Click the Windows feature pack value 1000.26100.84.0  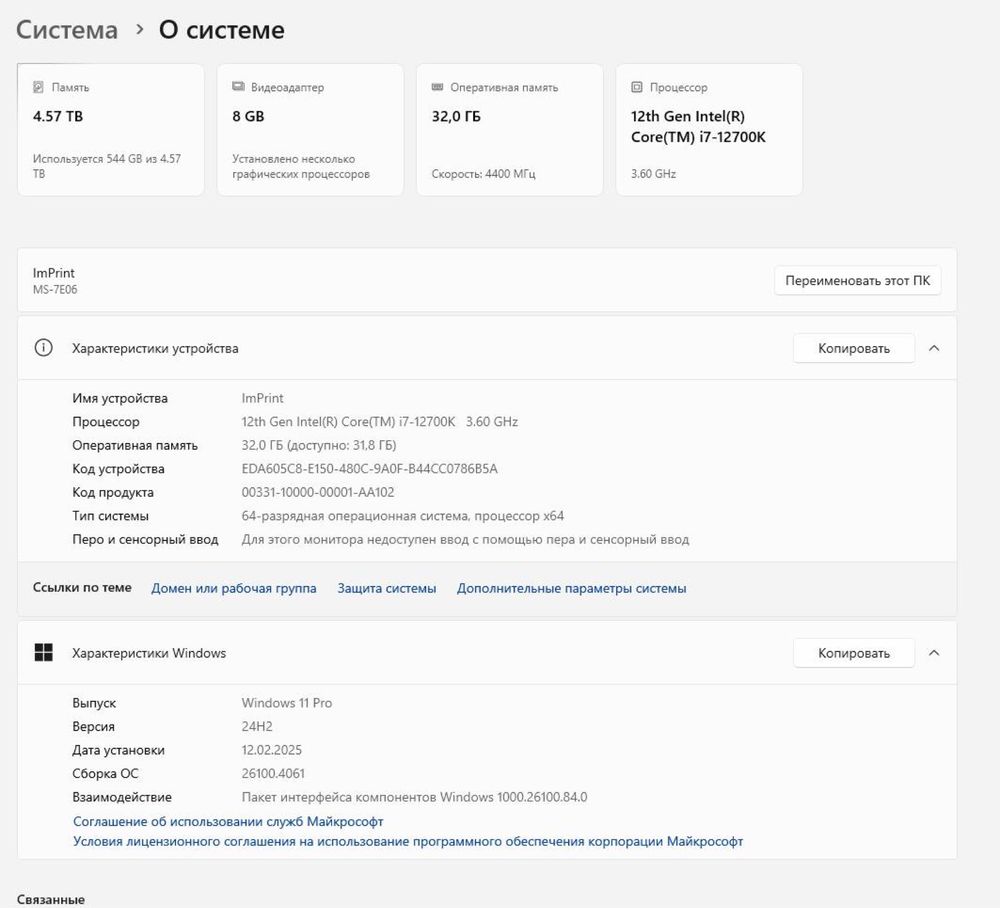(415, 797)
